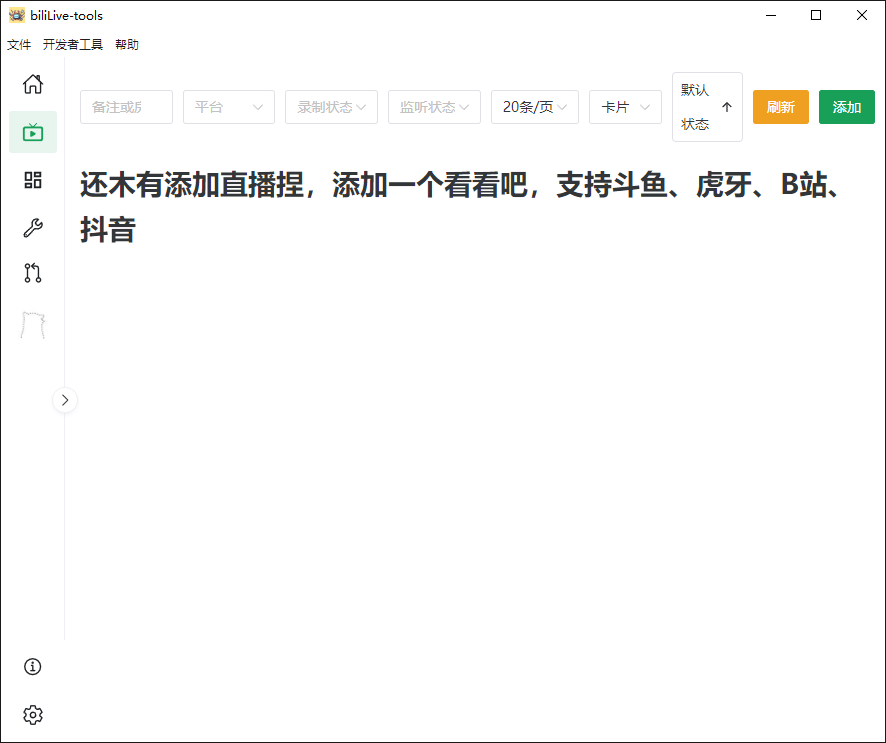This screenshot has width=886, height=743.
Task: Open the 监听状态 dropdown
Action: pos(434,107)
